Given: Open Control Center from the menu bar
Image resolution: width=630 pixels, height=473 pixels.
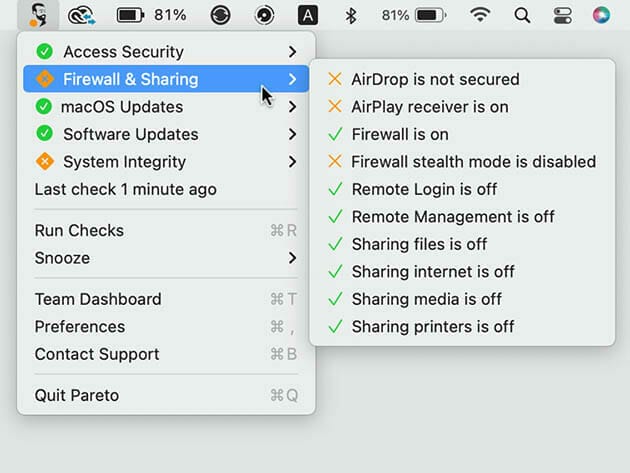Looking at the screenshot, I should (x=562, y=15).
